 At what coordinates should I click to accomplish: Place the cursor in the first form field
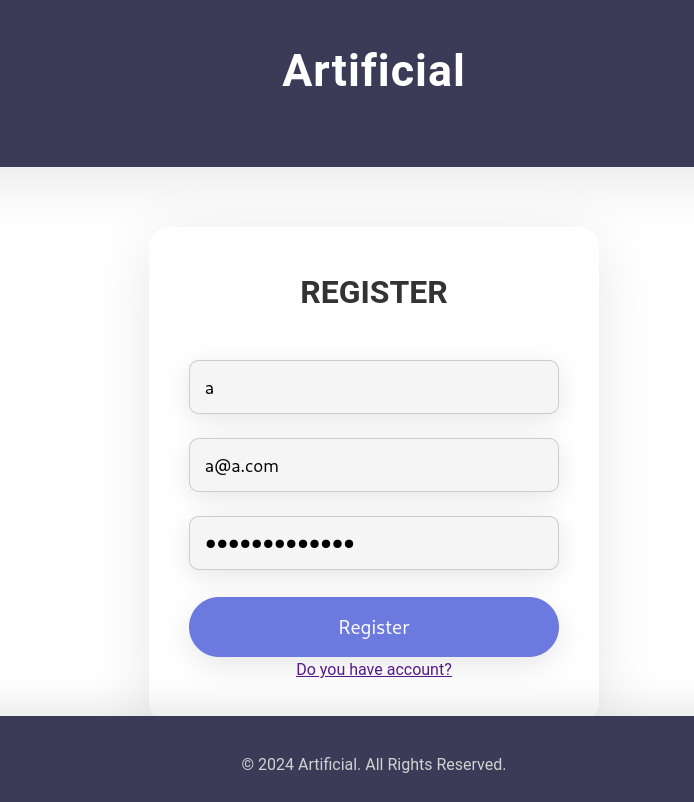pos(373,387)
